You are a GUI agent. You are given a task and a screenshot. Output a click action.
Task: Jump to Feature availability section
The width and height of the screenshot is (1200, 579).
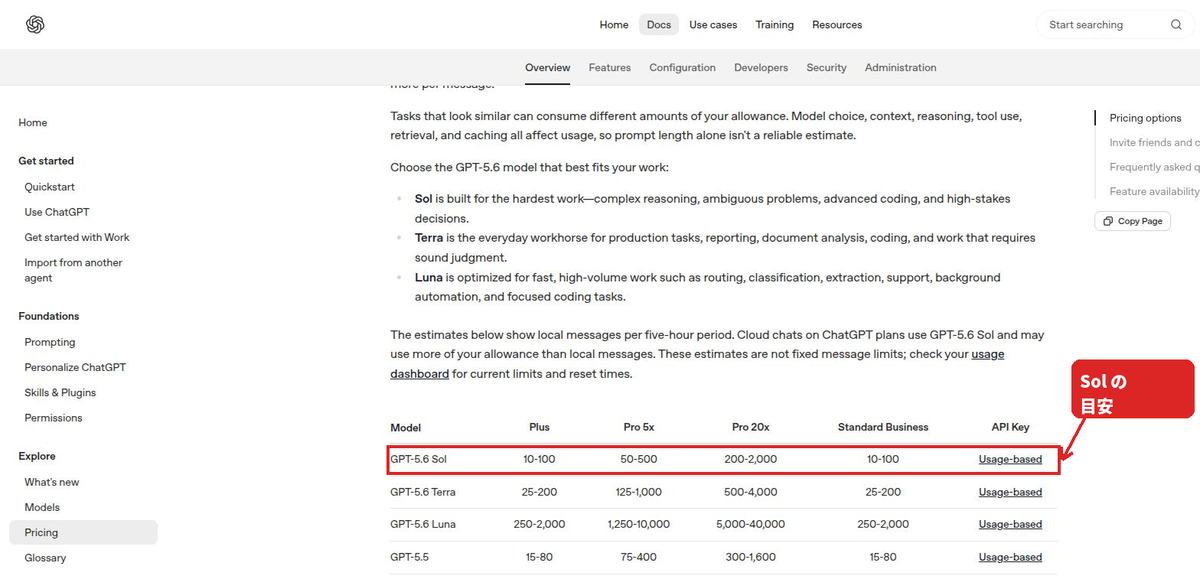[1154, 191]
